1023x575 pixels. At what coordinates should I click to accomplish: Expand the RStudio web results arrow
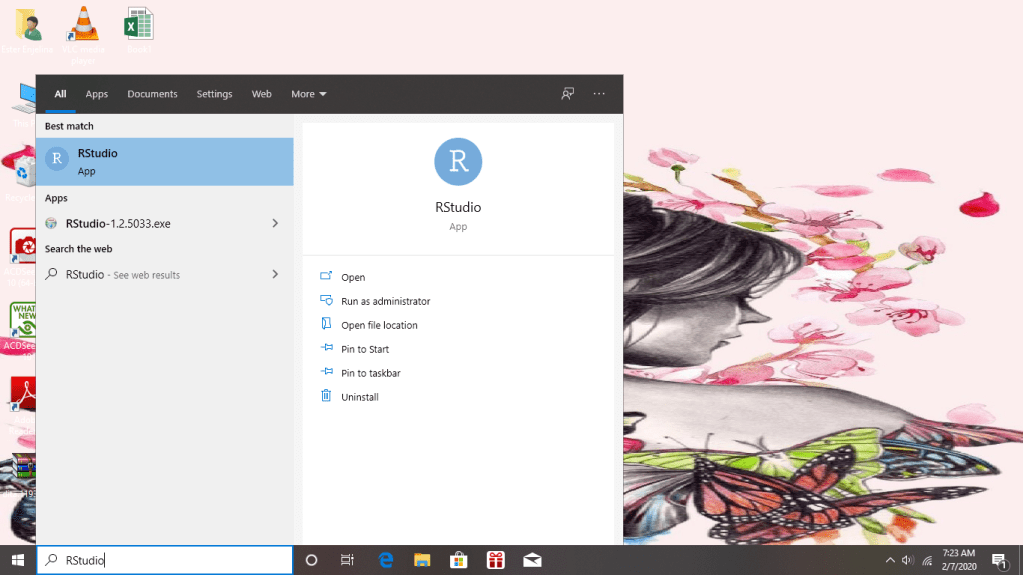point(275,274)
